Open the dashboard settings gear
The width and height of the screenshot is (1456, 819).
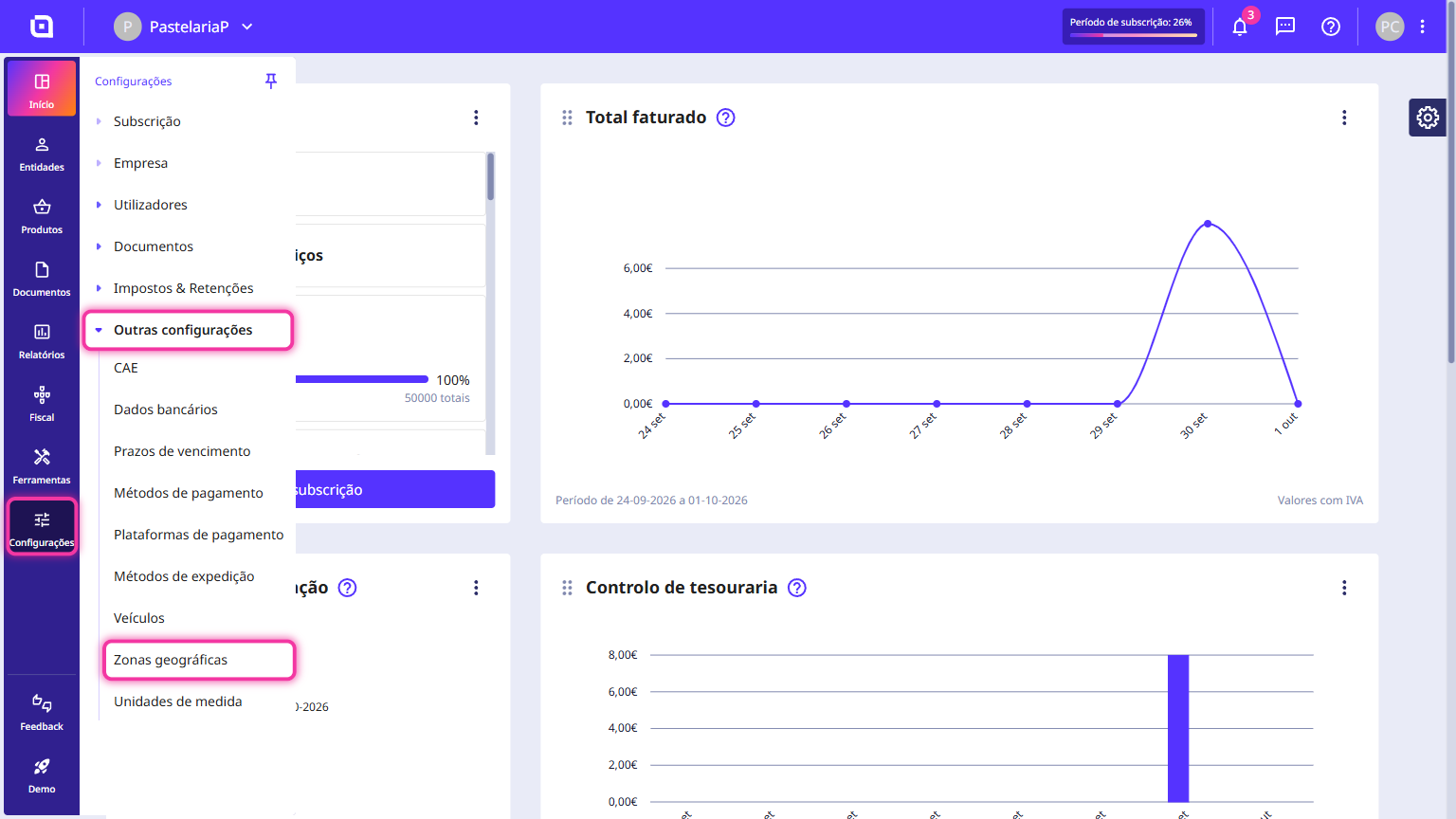(x=1428, y=118)
